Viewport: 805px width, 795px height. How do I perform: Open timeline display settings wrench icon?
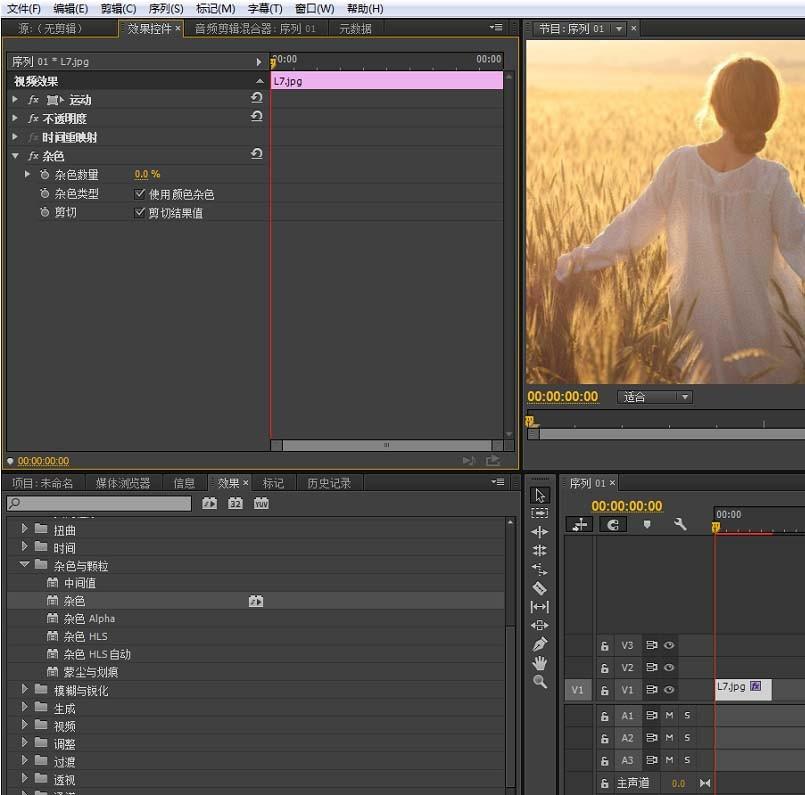680,524
